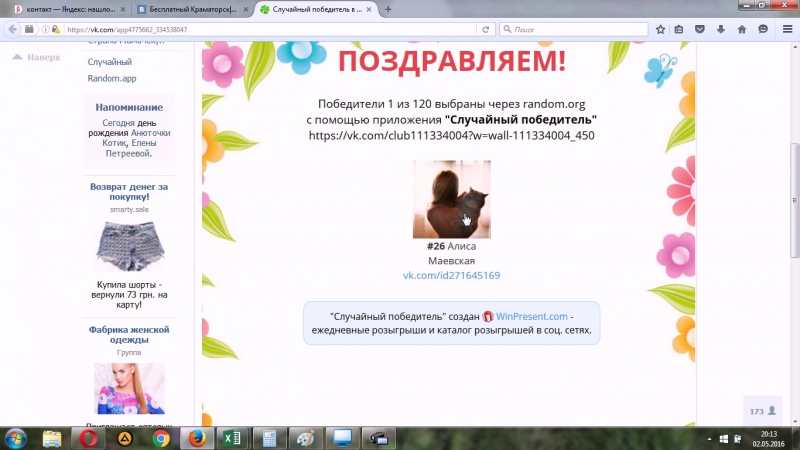800x450 pixels.
Task: Go back using the browser back arrow
Action: (13, 30)
